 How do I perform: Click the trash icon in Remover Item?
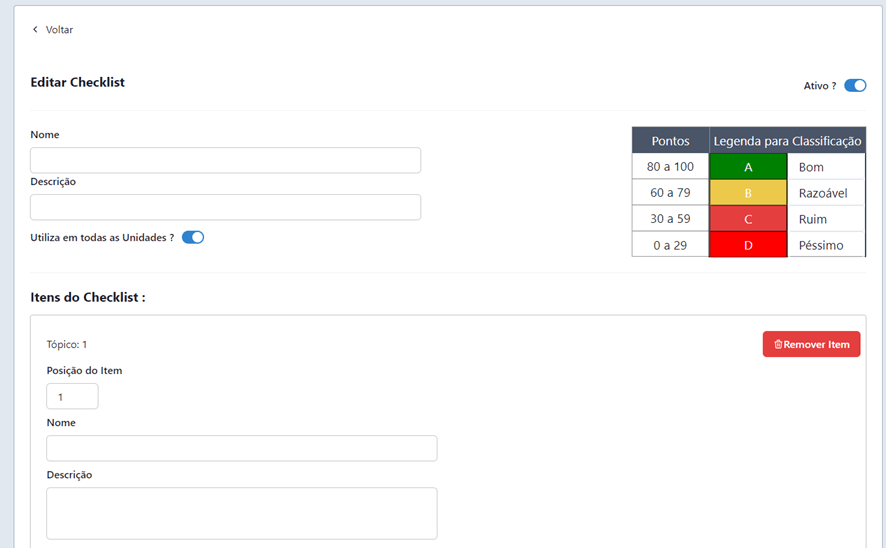click(x=778, y=344)
